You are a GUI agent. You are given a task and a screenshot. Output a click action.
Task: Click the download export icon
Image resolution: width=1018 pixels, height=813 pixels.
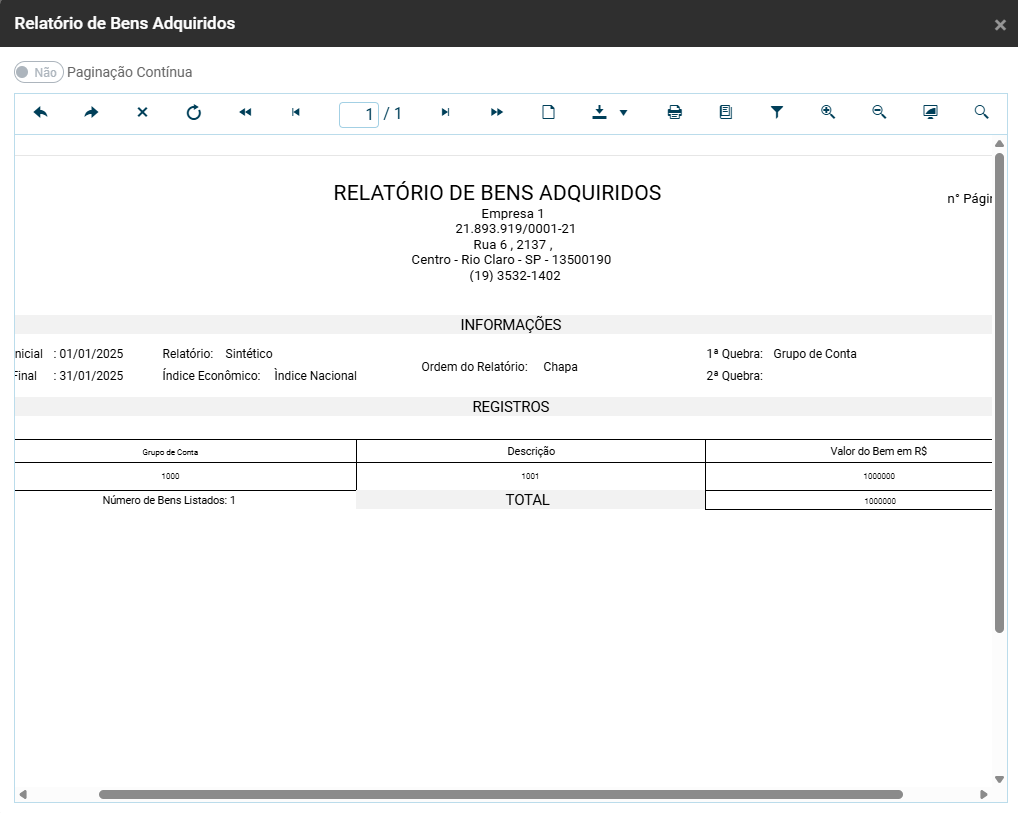(599, 113)
